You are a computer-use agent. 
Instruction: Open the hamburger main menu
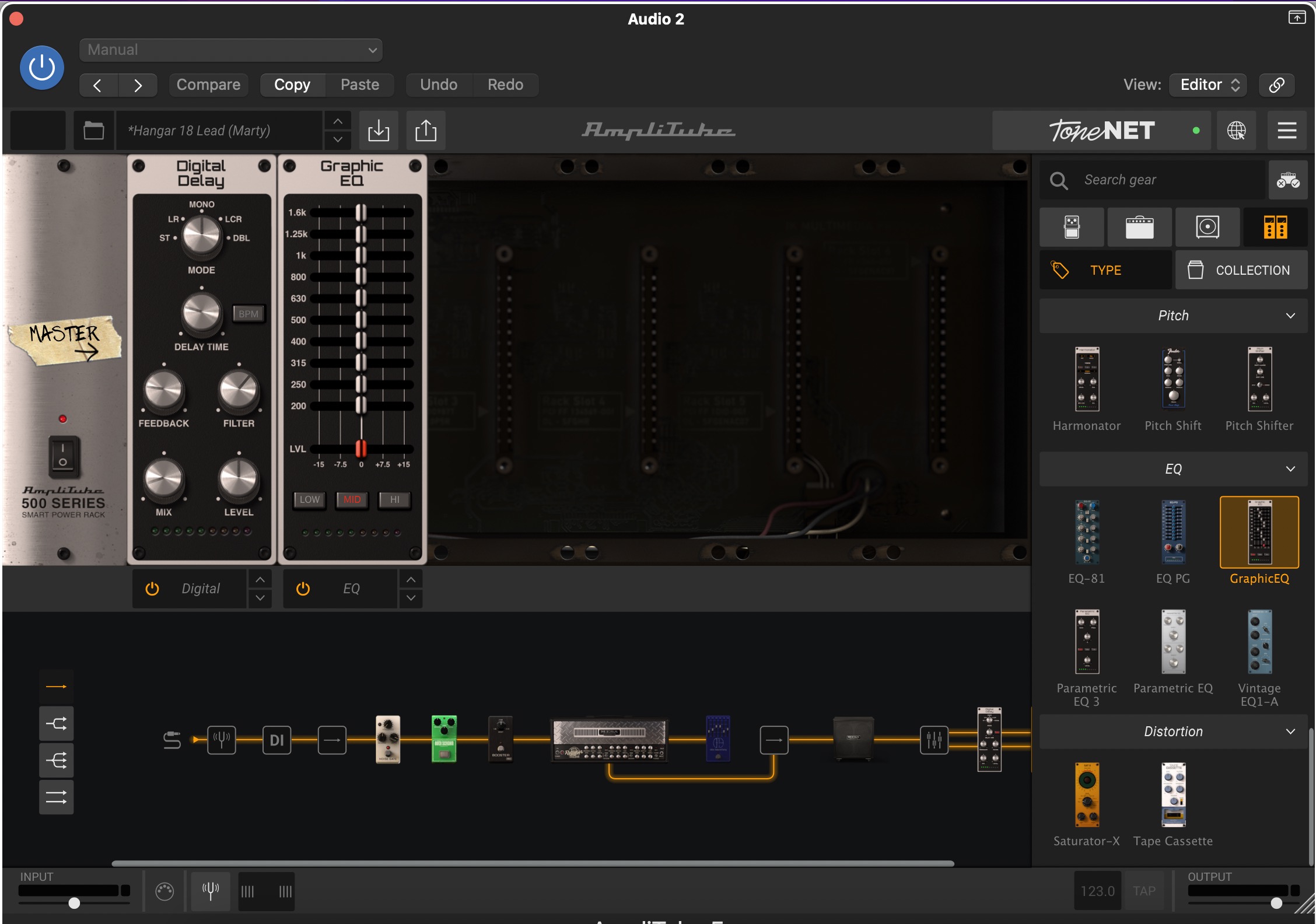pos(1287,130)
